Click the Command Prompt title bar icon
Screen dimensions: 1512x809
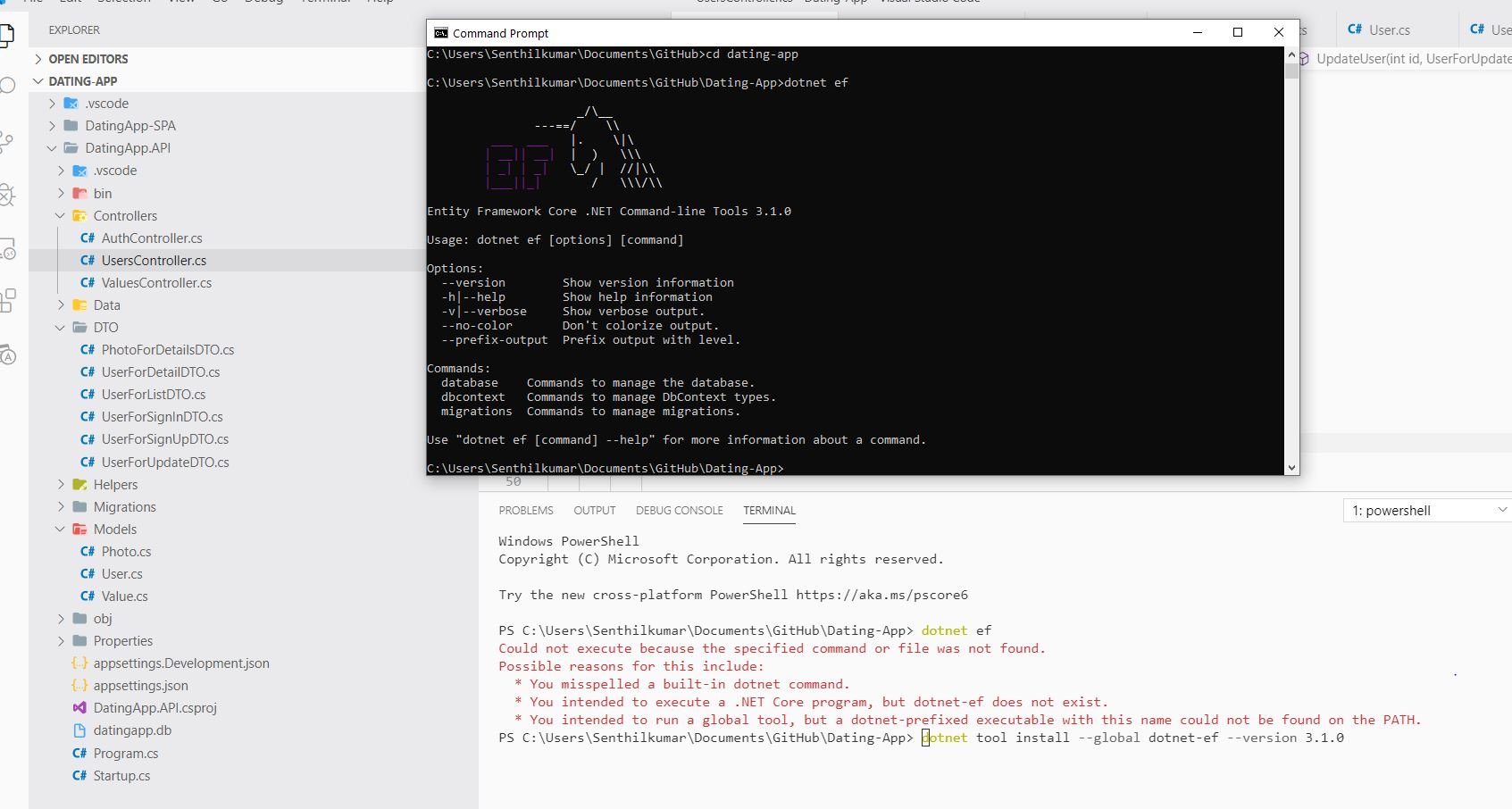[440, 33]
